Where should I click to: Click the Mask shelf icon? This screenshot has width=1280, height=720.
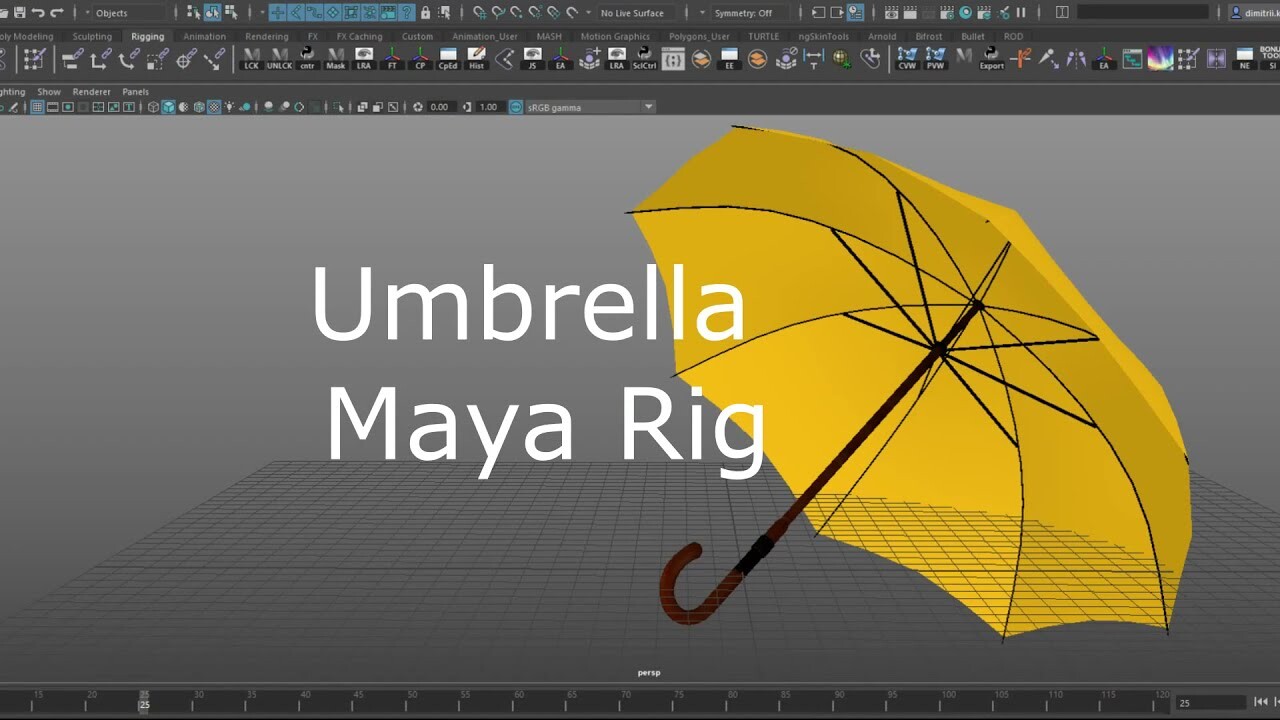[333, 59]
